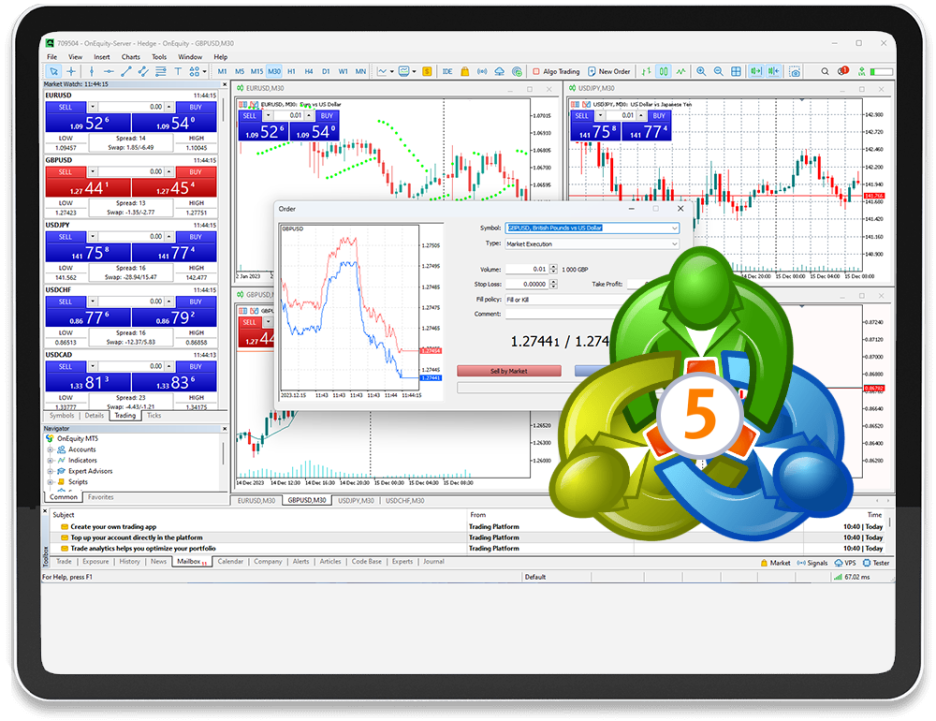This screenshot has width=936, height=721.
Task: Open VPS in the status bar
Action: [x=845, y=563]
